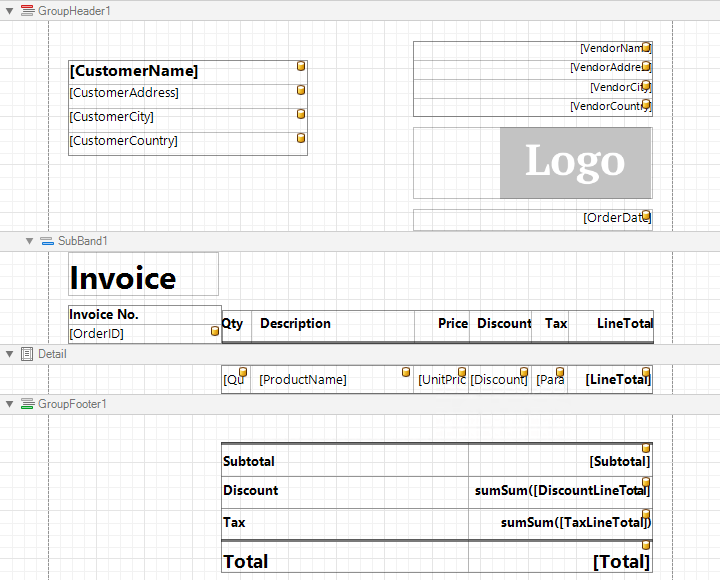The height and width of the screenshot is (580, 720).
Task: Click the SubBand1 band icon
Action: click(x=47, y=241)
